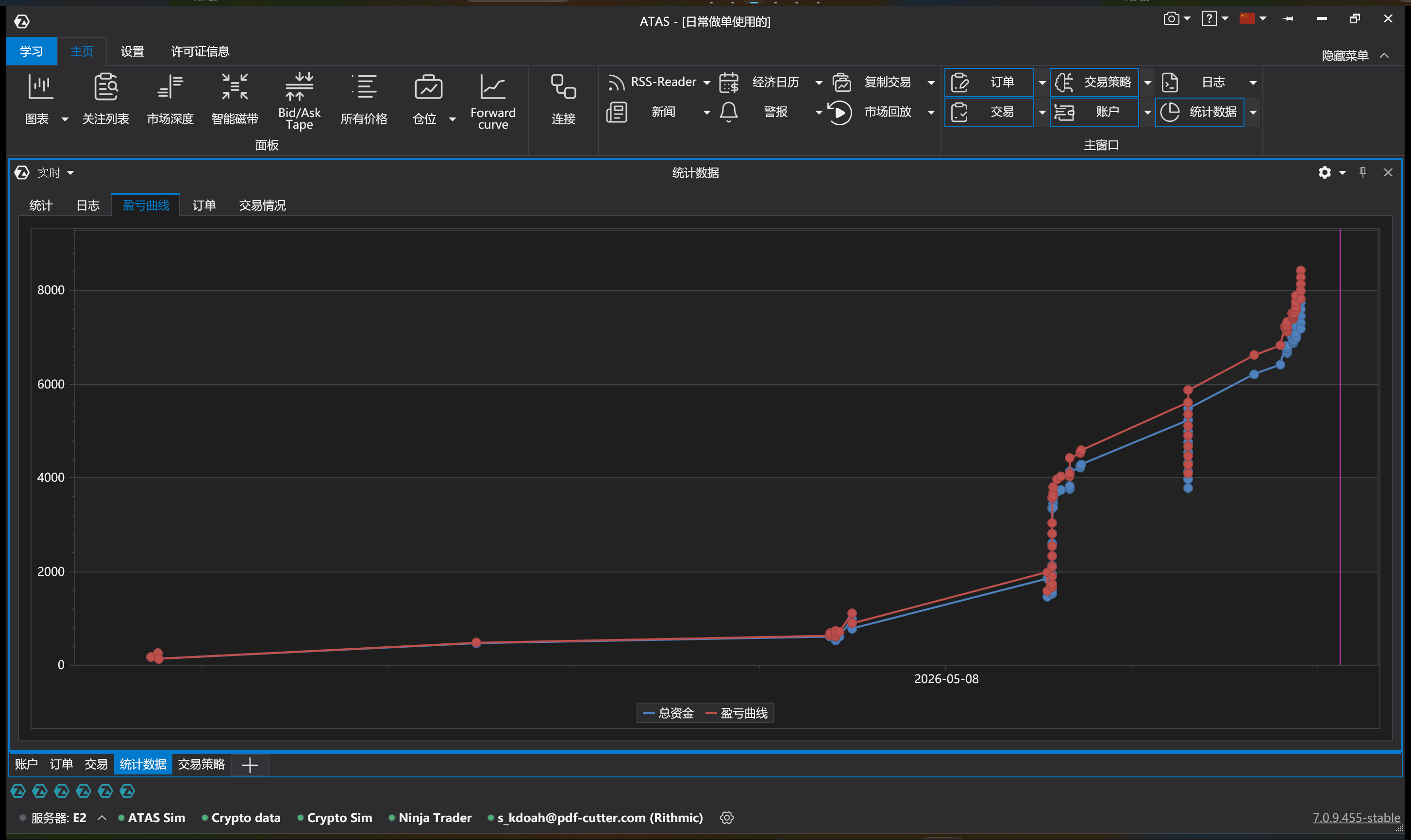1411x840 pixels.
Task: Select the 统计 tab in statistics panel
Action: pos(41,205)
